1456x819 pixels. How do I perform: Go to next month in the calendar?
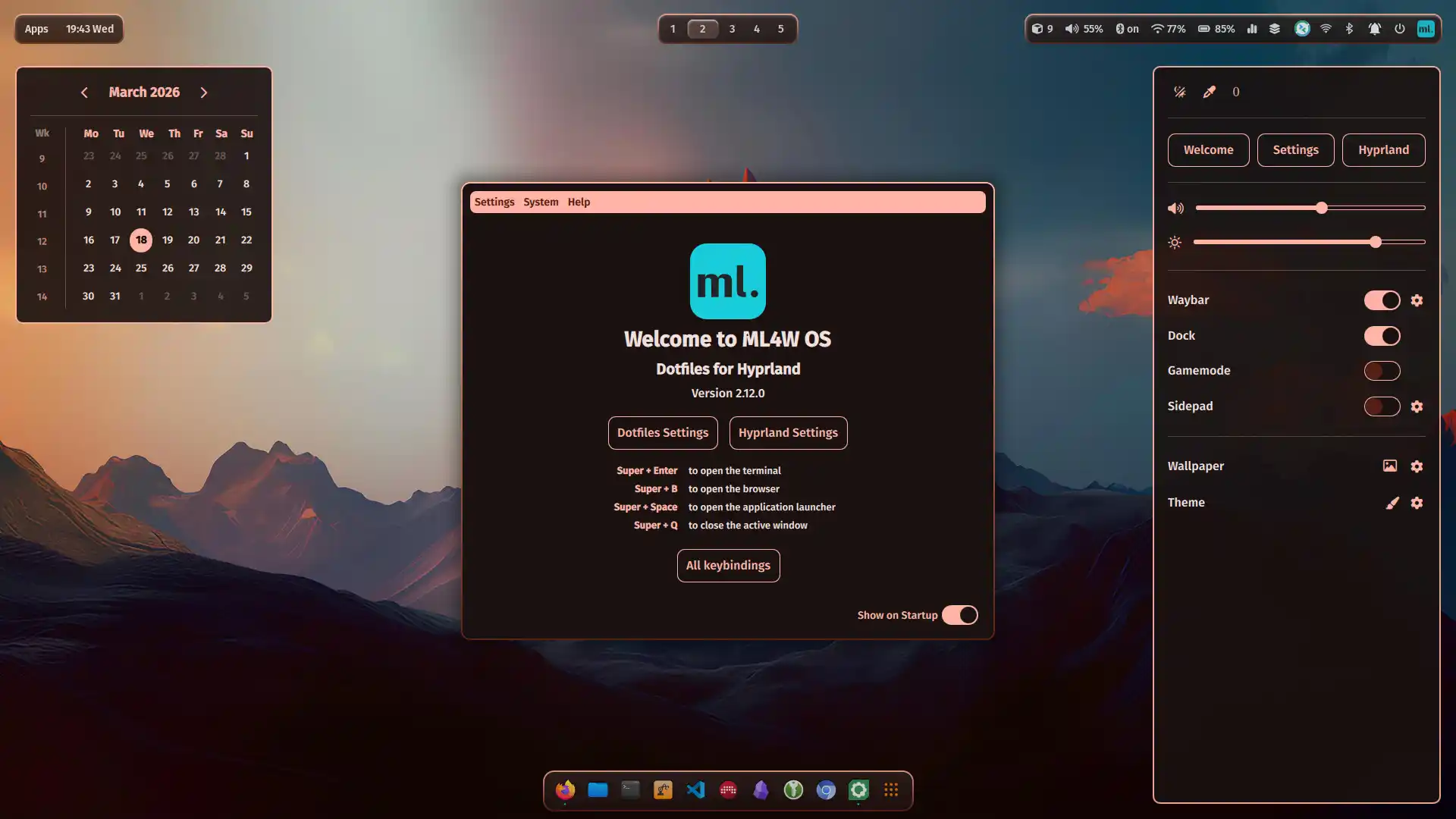point(204,92)
